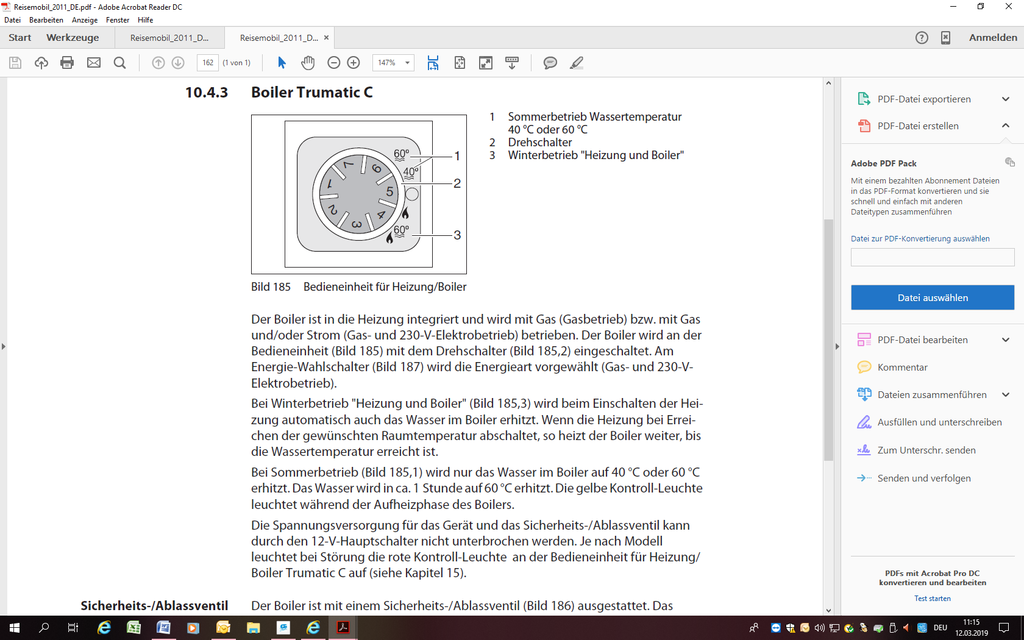
Task: Expand the left navigation pane arrow
Action: [3, 346]
